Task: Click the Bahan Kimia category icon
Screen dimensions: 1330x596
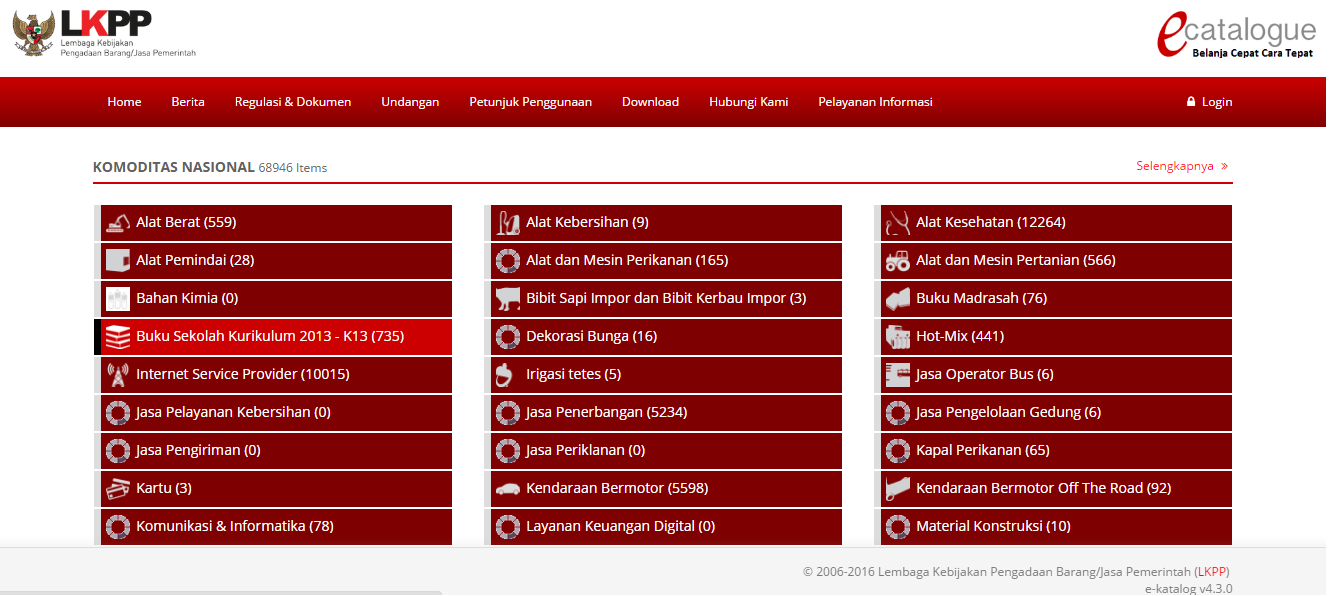Action: [x=118, y=299]
